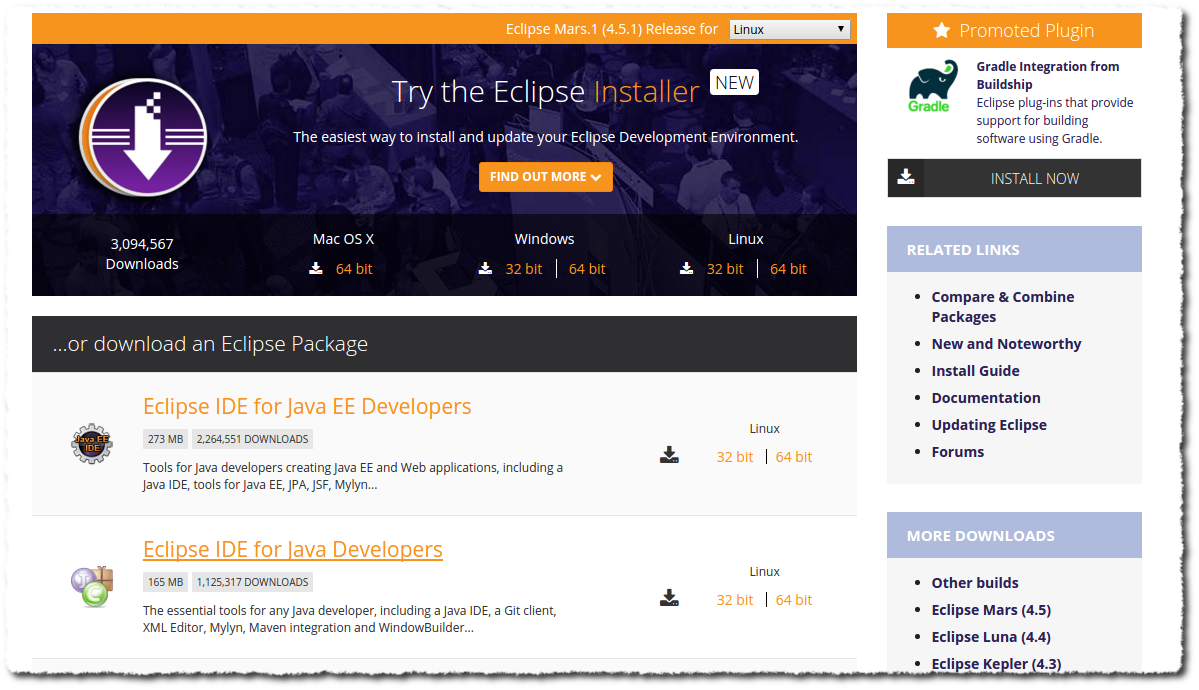Open the Linux release platform dropdown
Viewport: 1199px width, 690px height.
[x=790, y=29]
